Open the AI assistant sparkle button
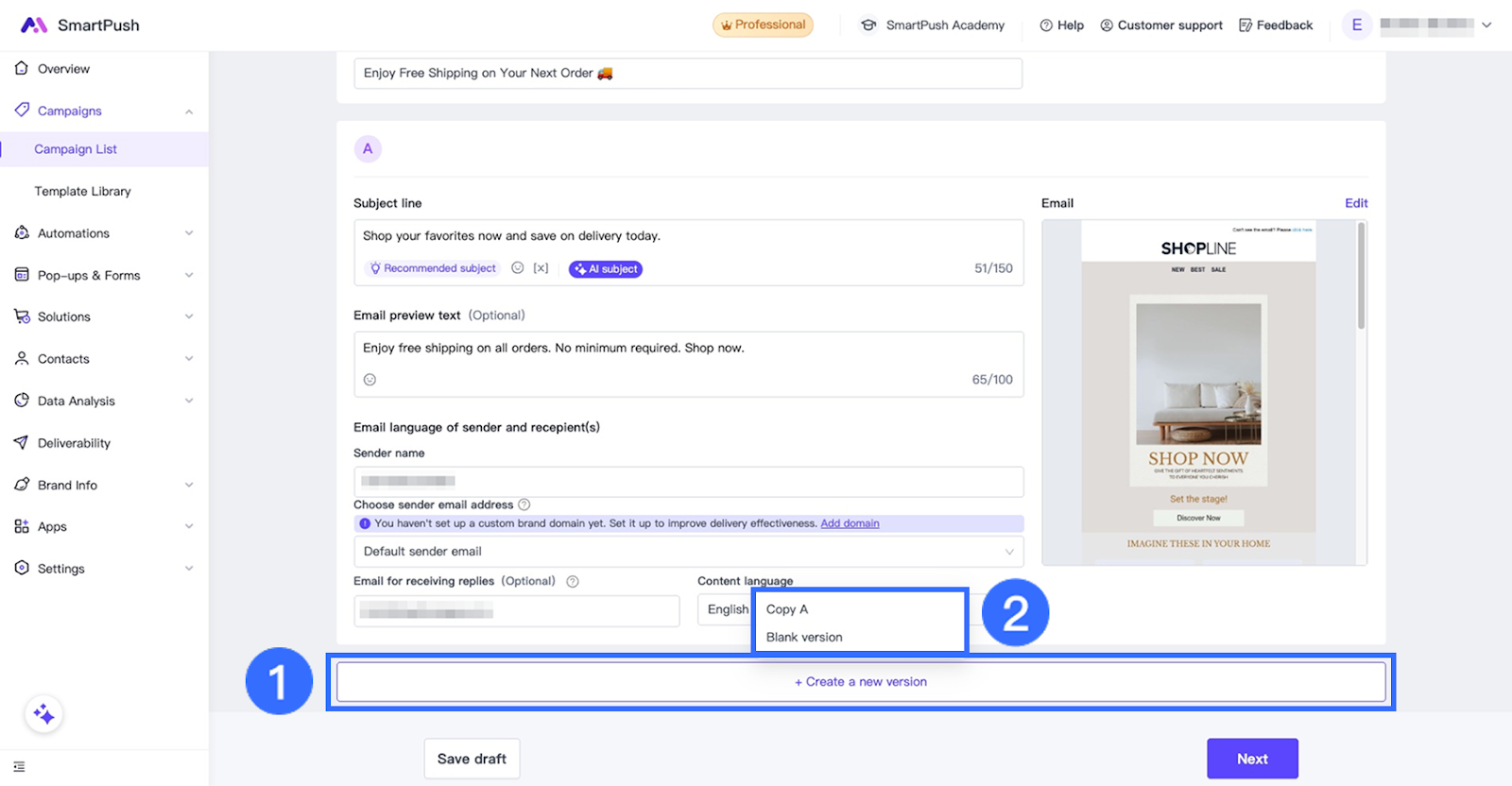This screenshot has width=1512, height=786. point(43,714)
